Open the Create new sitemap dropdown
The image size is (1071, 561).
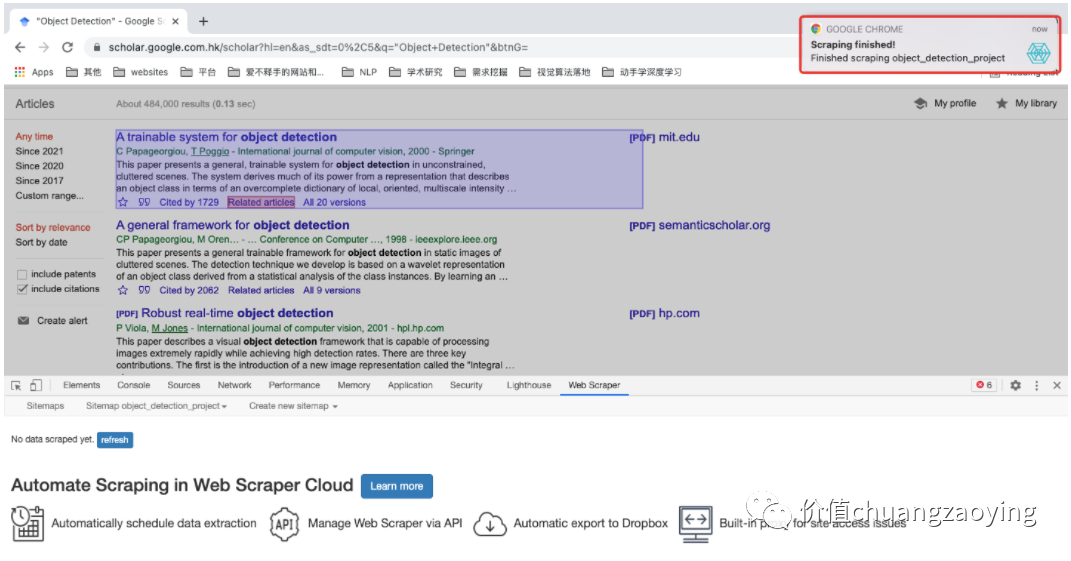point(293,406)
